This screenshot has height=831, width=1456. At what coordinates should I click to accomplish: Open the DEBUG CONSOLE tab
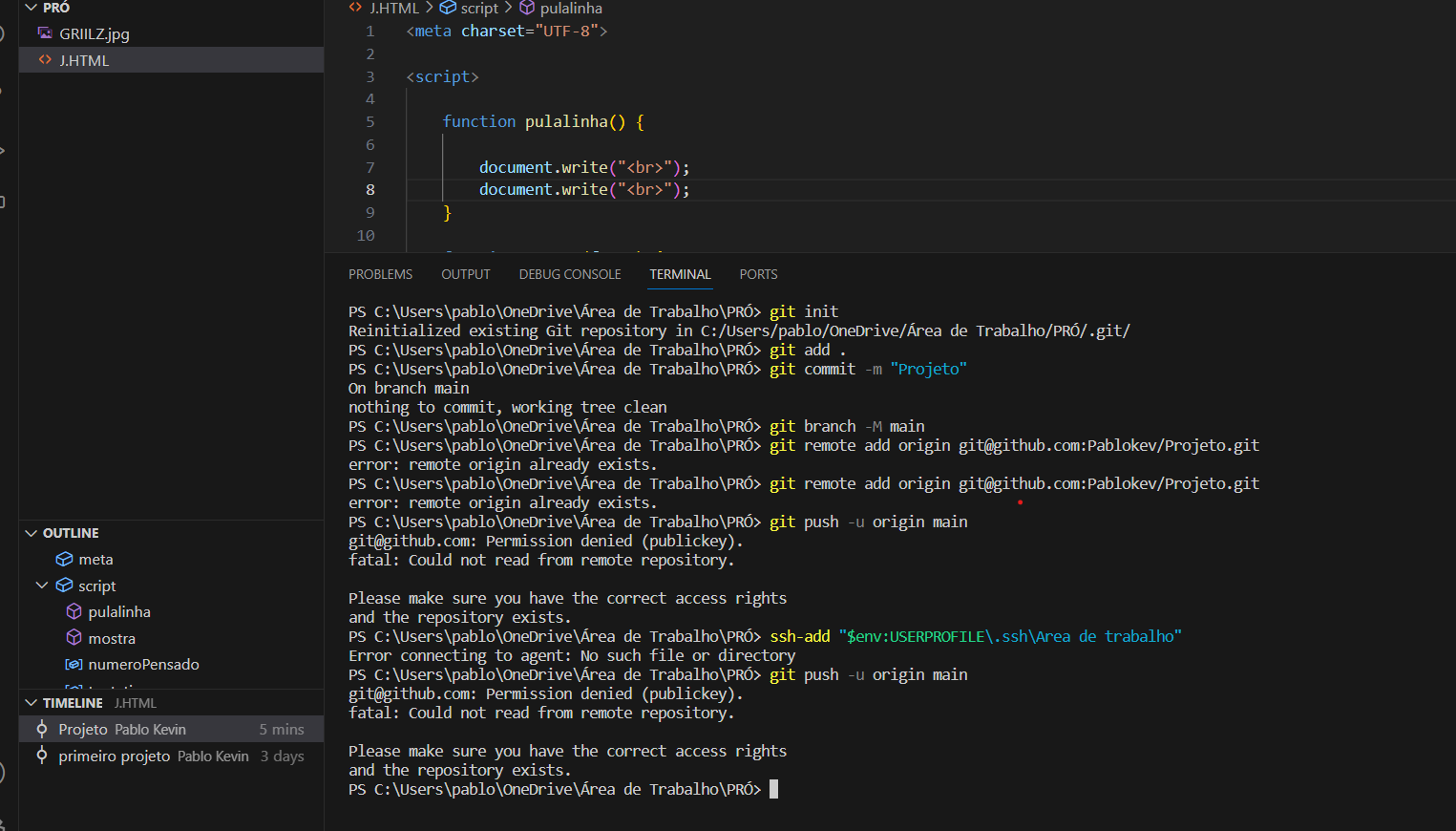[570, 274]
